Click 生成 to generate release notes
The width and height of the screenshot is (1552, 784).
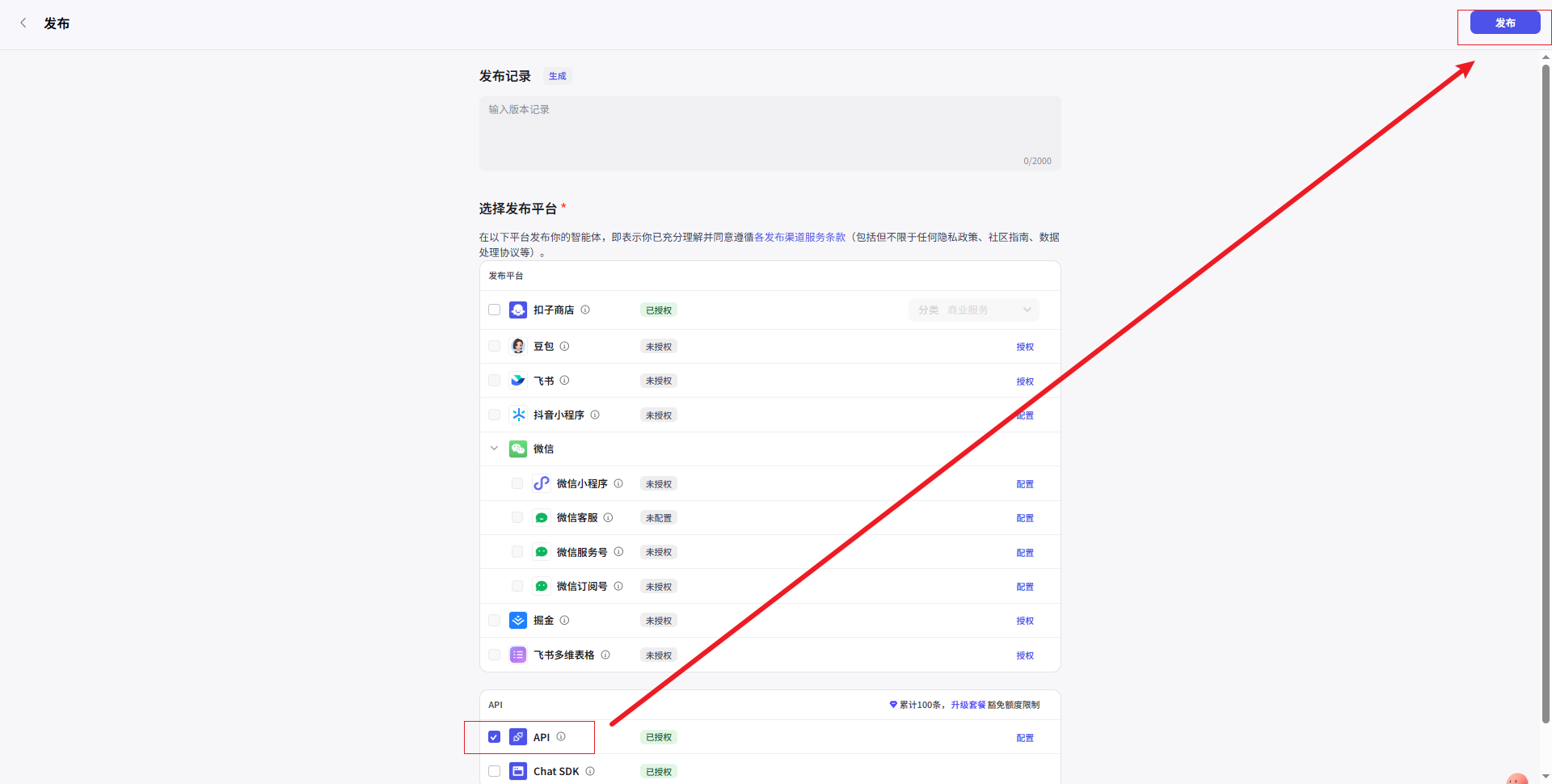point(557,76)
